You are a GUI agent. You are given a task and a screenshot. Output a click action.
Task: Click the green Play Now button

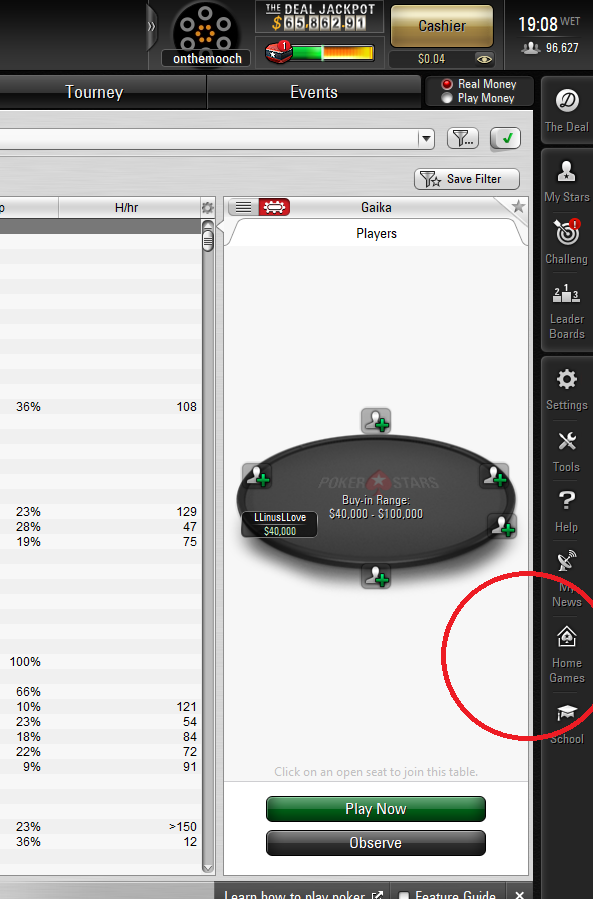click(375, 809)
